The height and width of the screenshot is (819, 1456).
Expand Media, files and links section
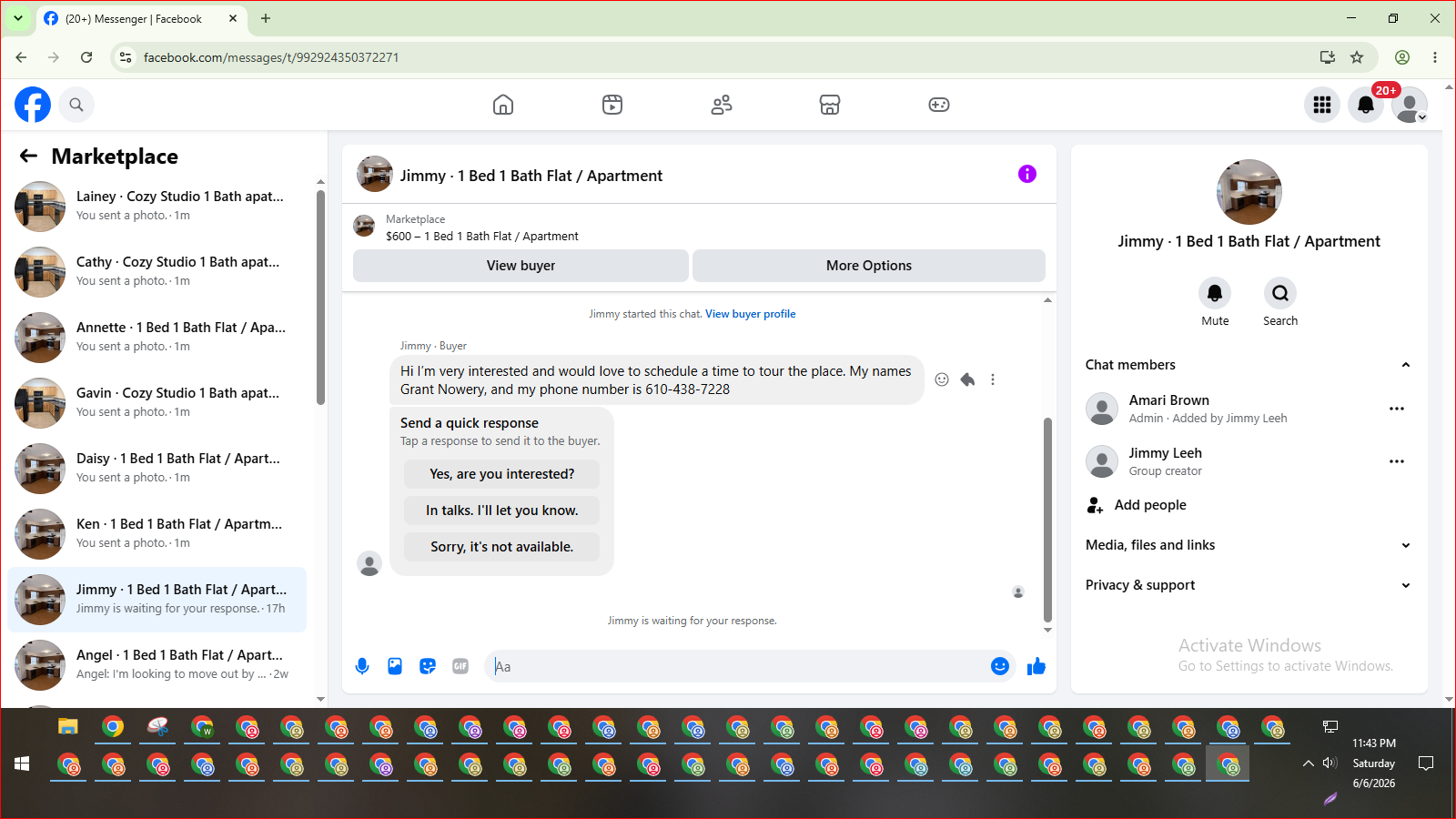[x=1249, y=545]
